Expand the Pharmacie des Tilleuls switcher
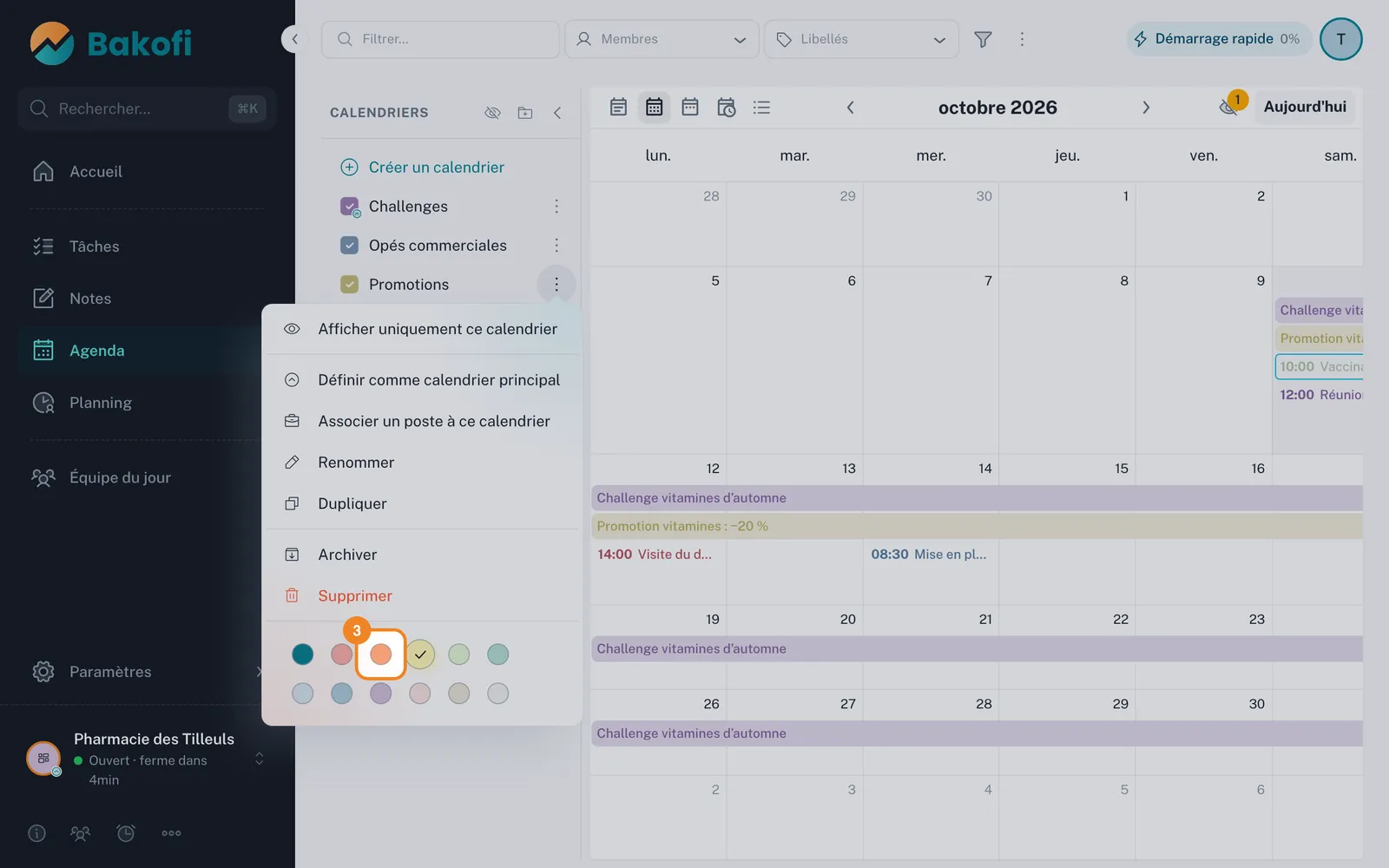Screen dimensions: 1389x868 [x=259, y=759]
